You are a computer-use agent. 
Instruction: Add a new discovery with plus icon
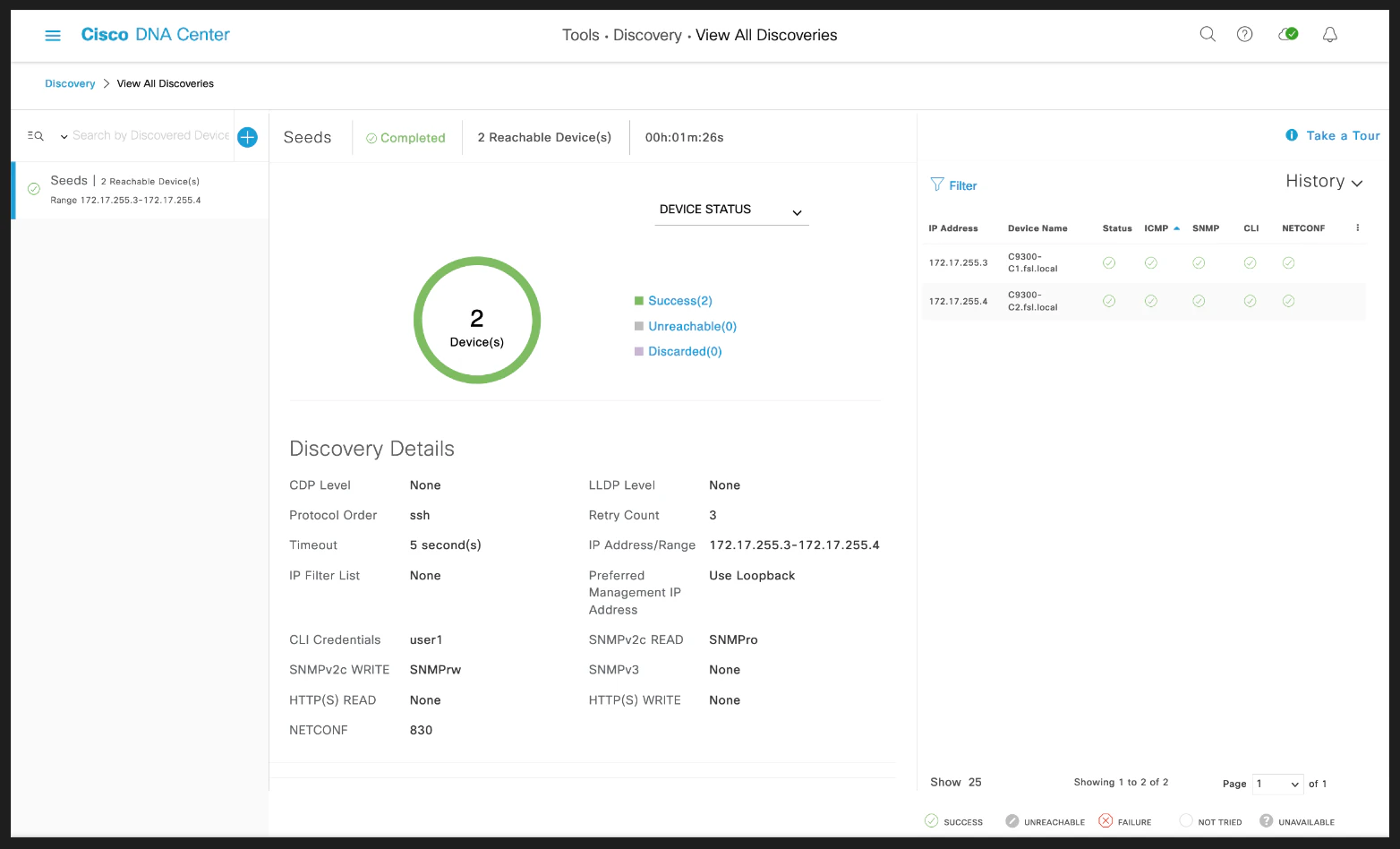248,137
